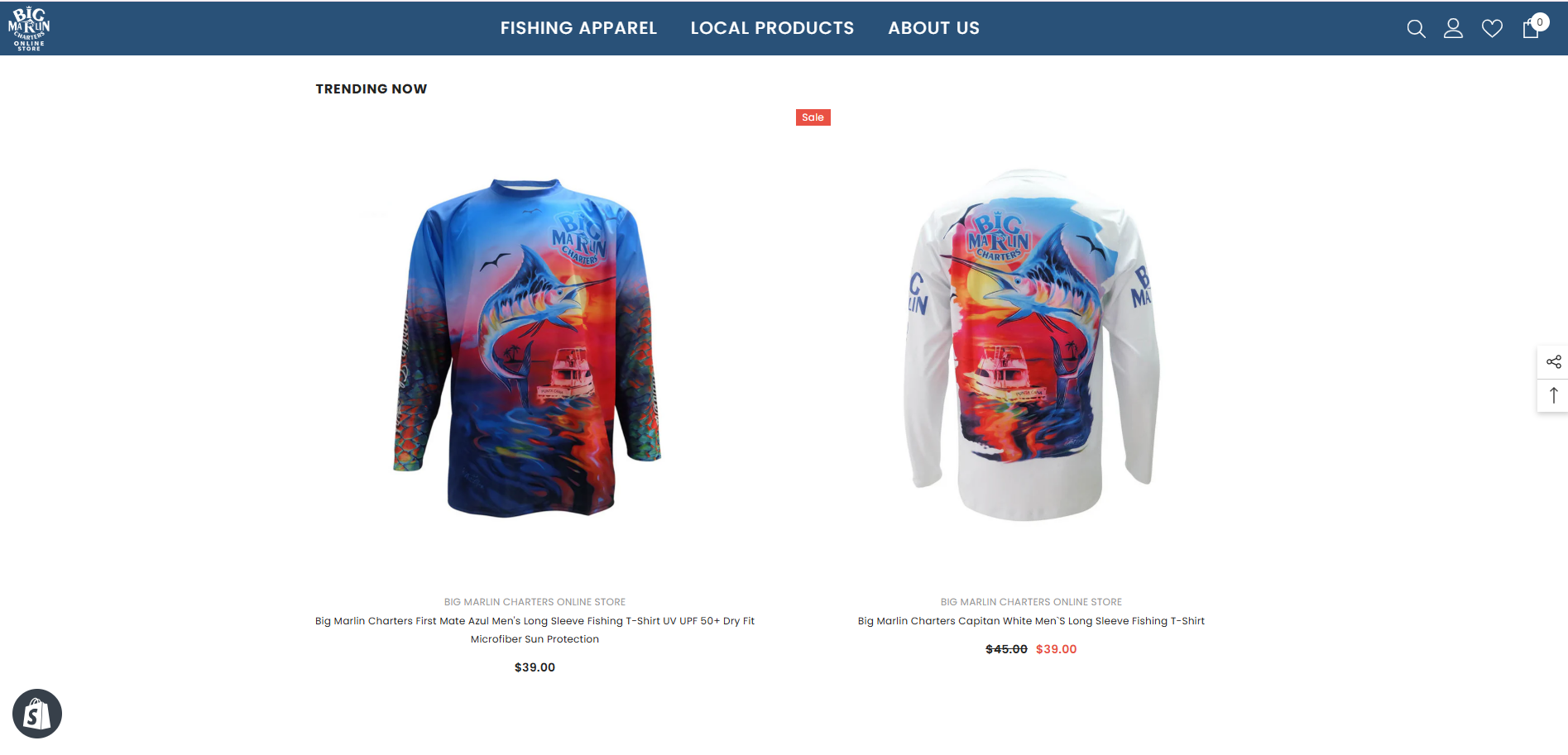
Task: Go to the About Us menu item
Action: pos(933,28)
